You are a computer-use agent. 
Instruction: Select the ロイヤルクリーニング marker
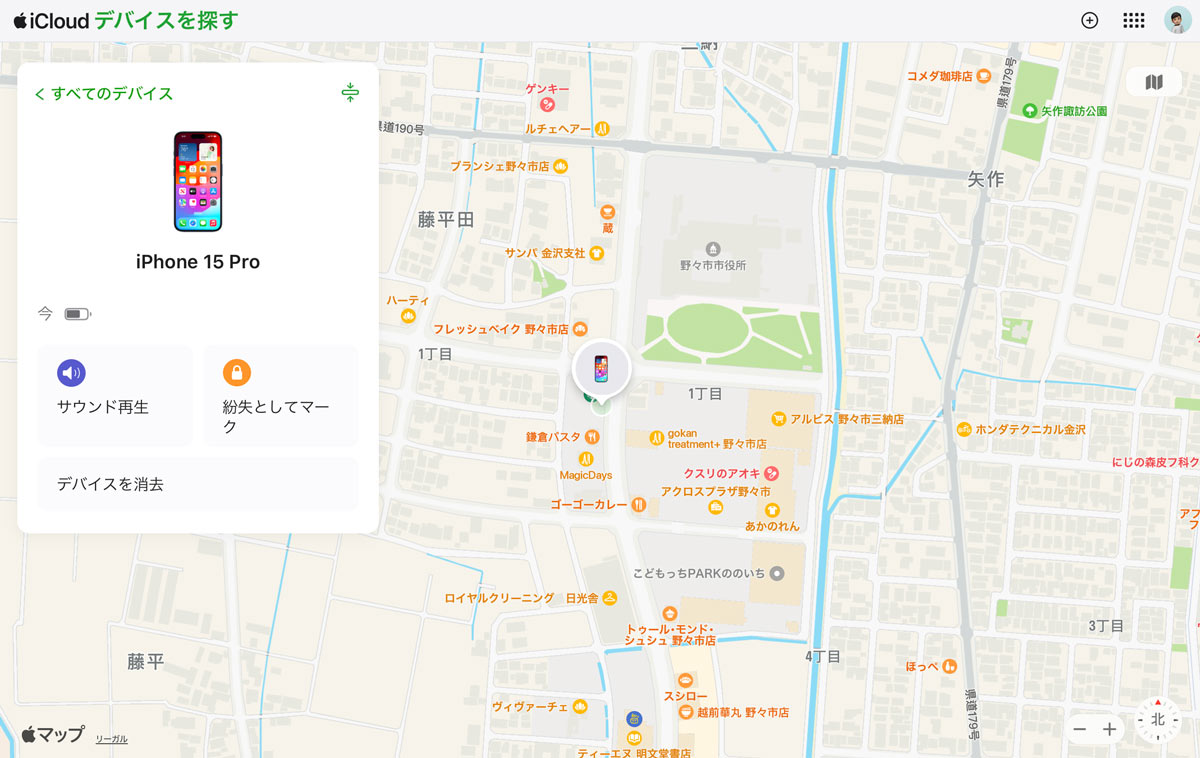click(x=499, y=598)
